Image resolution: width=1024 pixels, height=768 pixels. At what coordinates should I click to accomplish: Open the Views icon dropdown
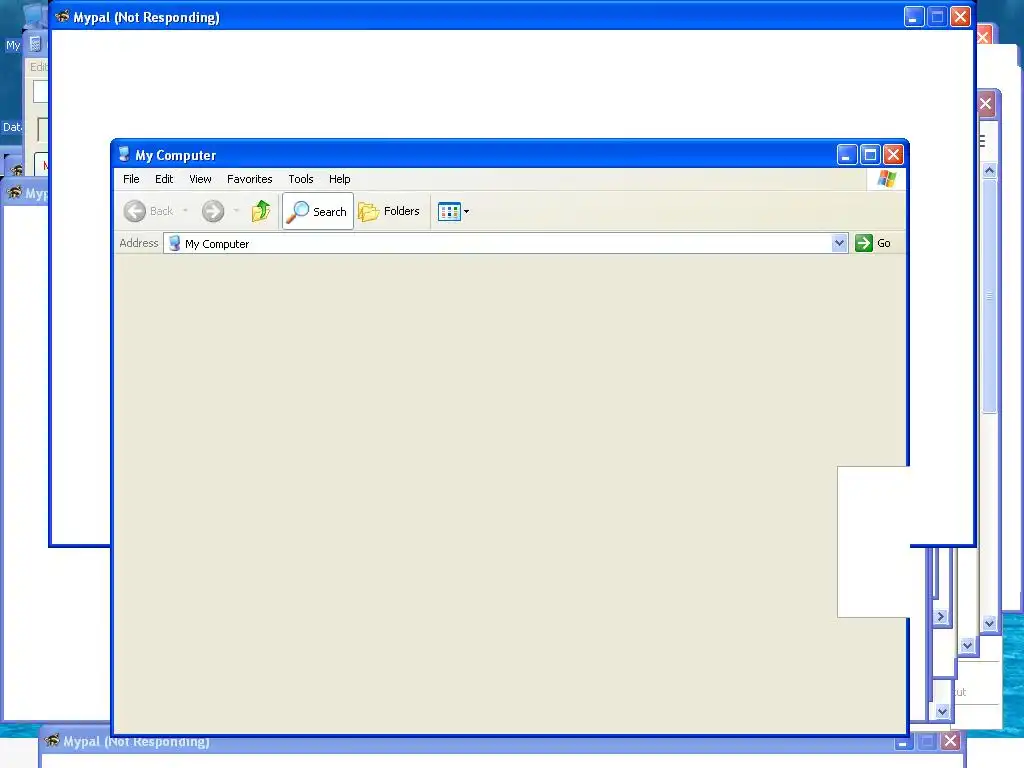pos(453,211)
